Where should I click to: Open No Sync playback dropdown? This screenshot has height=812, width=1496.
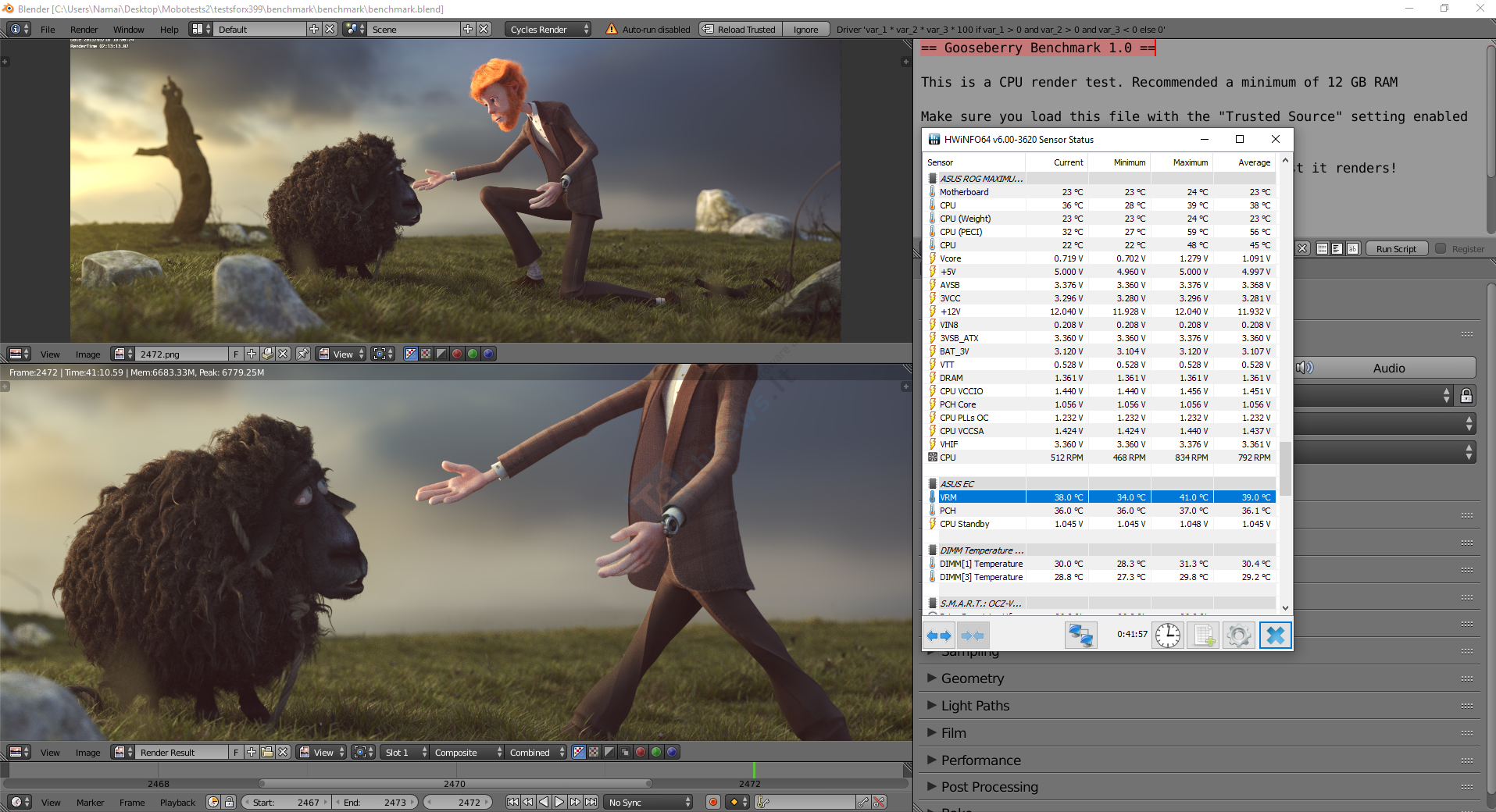click(649, 802)
